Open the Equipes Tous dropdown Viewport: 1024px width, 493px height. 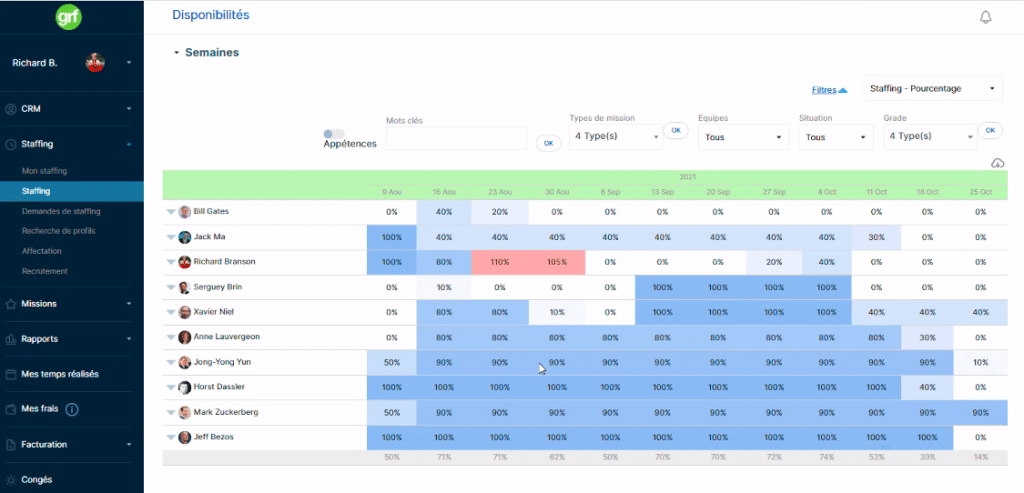point(743,137)
